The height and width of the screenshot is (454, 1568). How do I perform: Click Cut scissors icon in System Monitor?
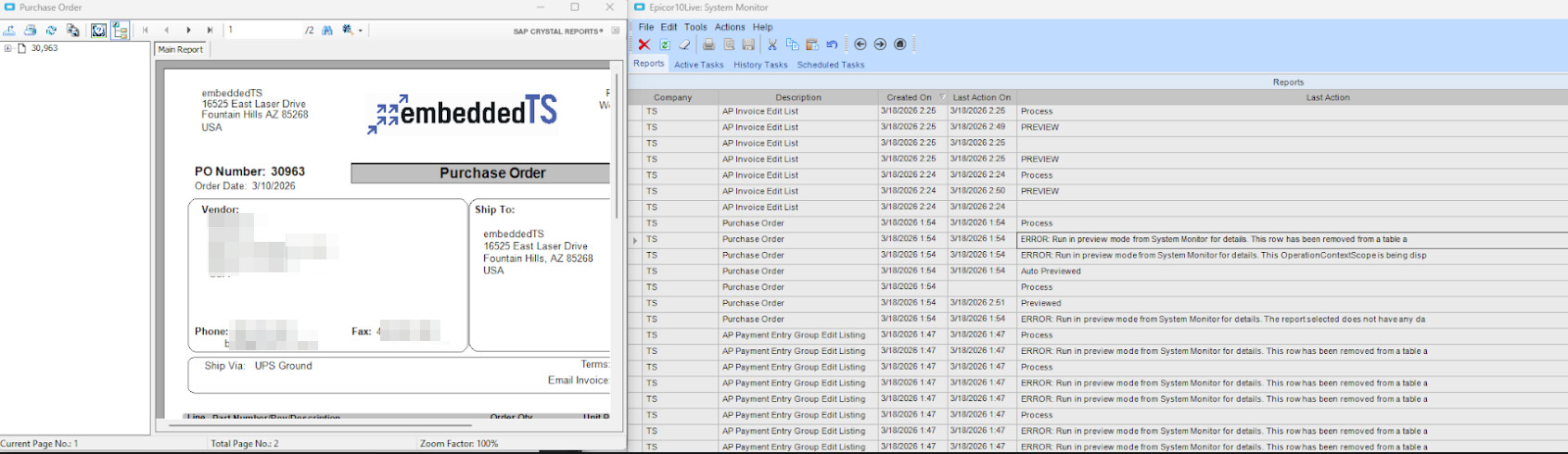(x=771, y=44)
